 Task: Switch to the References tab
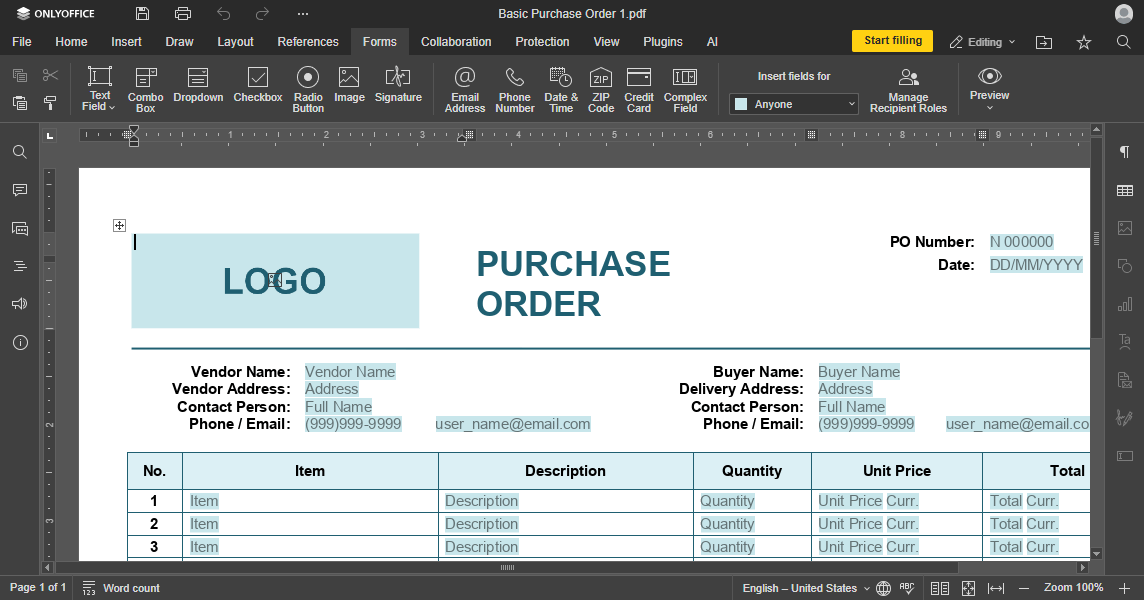pos(307,42)
